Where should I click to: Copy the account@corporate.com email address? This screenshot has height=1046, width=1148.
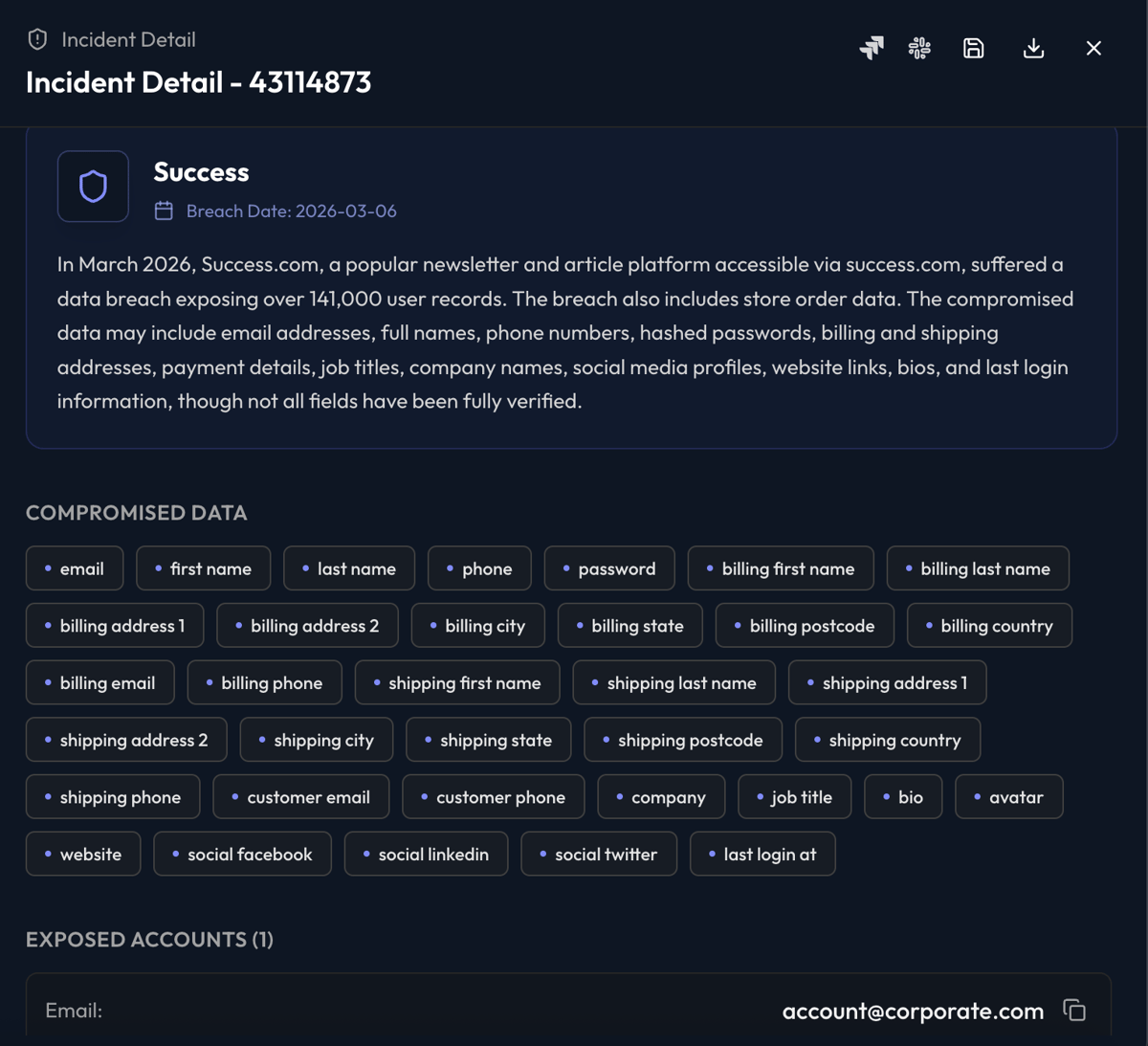pyautogui.click(x=1075, y=1010)
